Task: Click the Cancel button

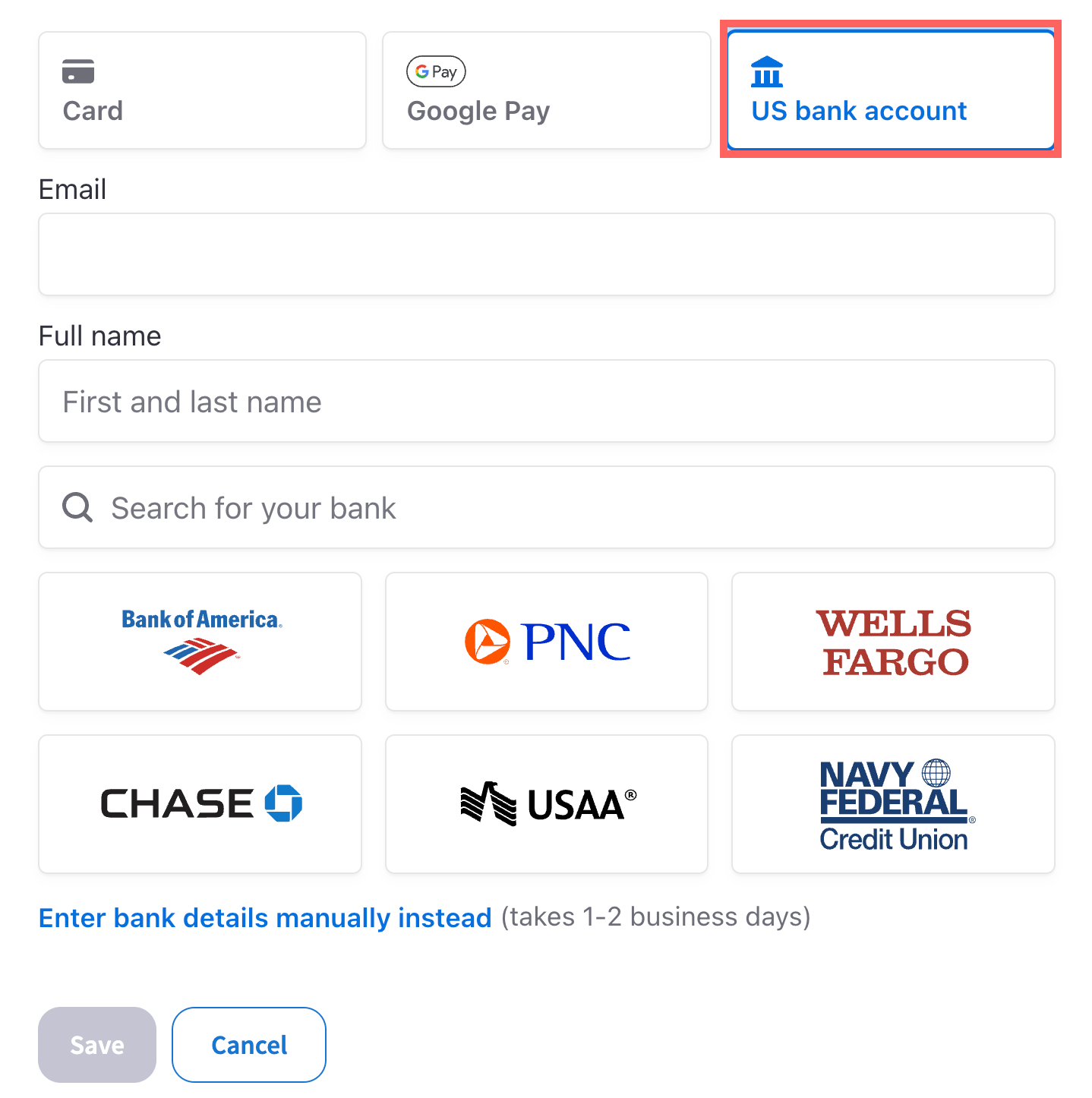Action: (x=249, y=1045)
